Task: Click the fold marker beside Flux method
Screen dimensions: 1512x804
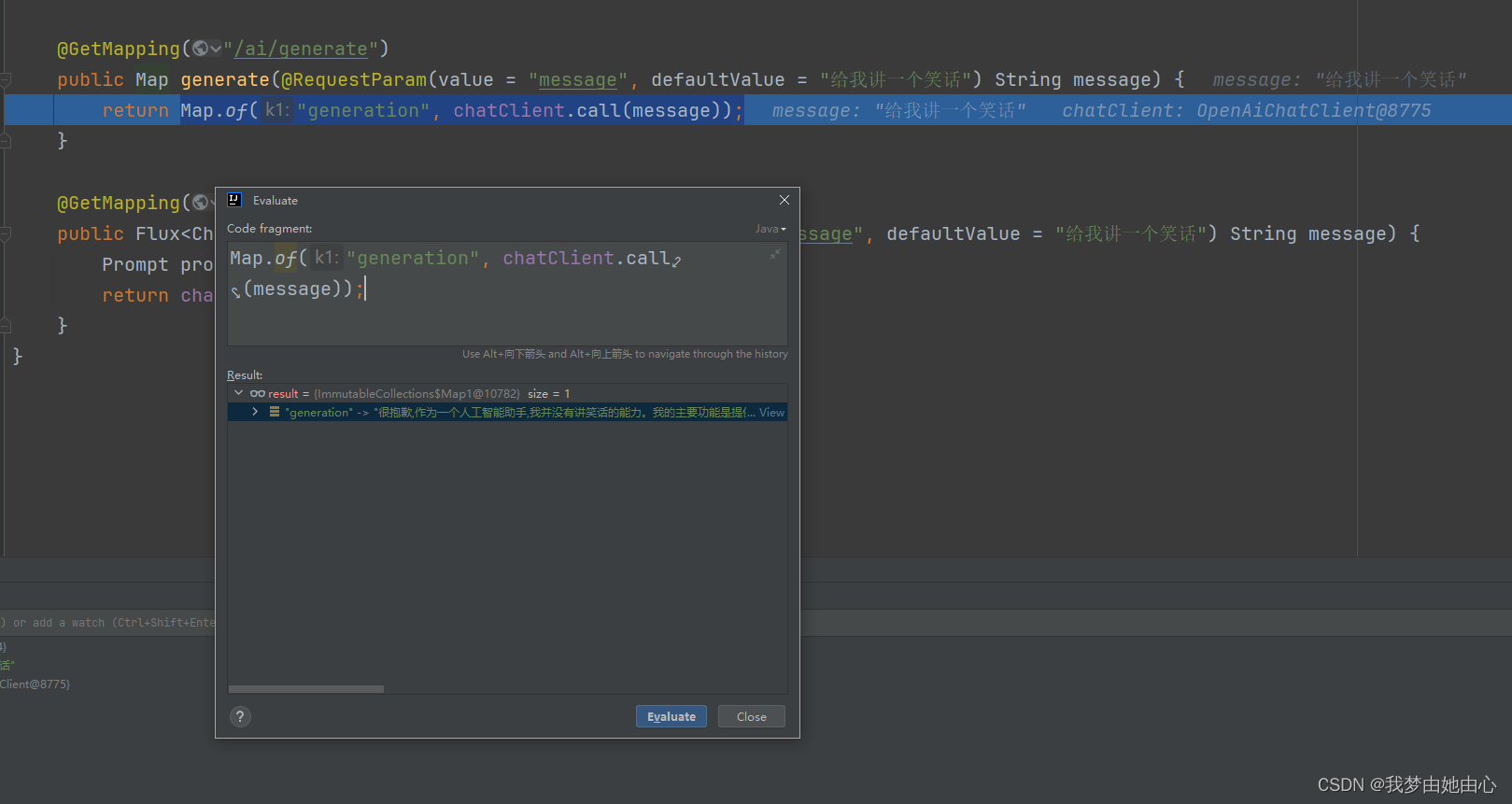Action: pyautogui.click(x=6, y=233)
